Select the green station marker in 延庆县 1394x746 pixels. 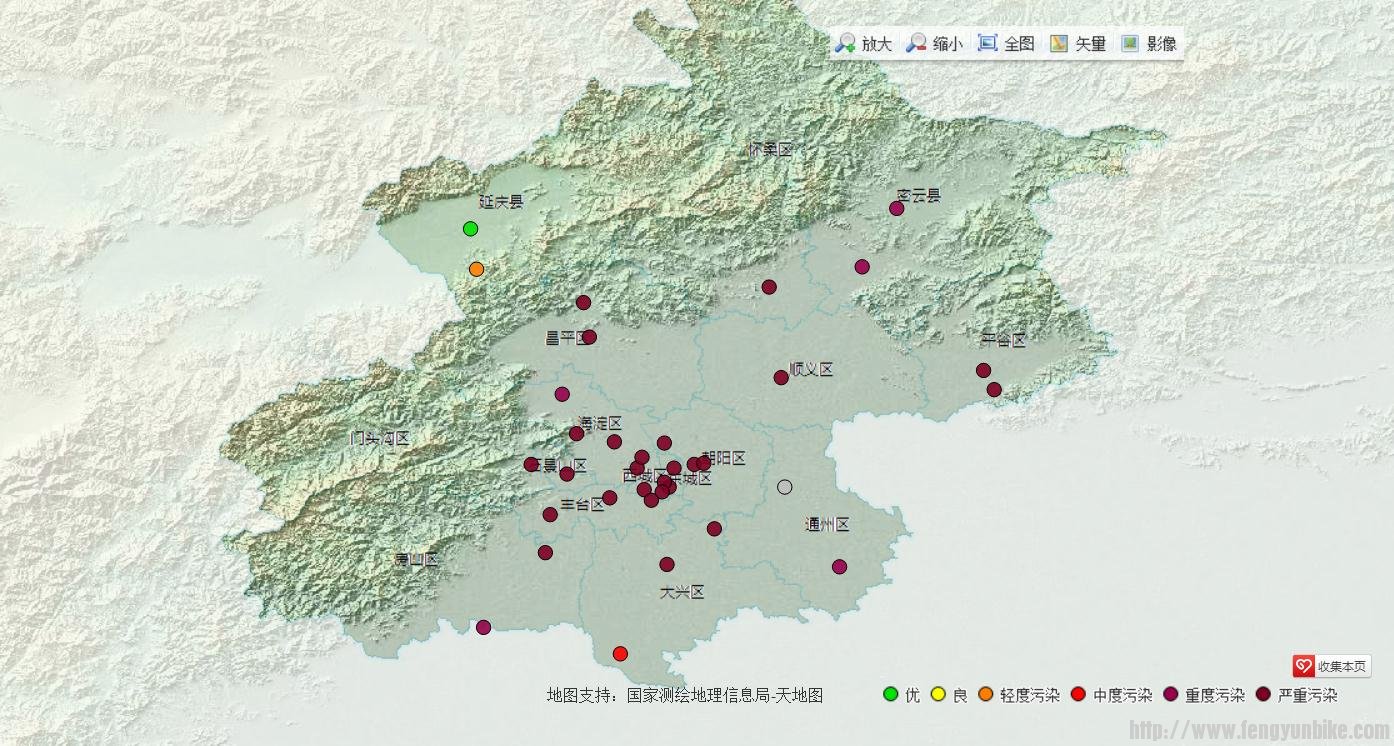click(470, 229)
